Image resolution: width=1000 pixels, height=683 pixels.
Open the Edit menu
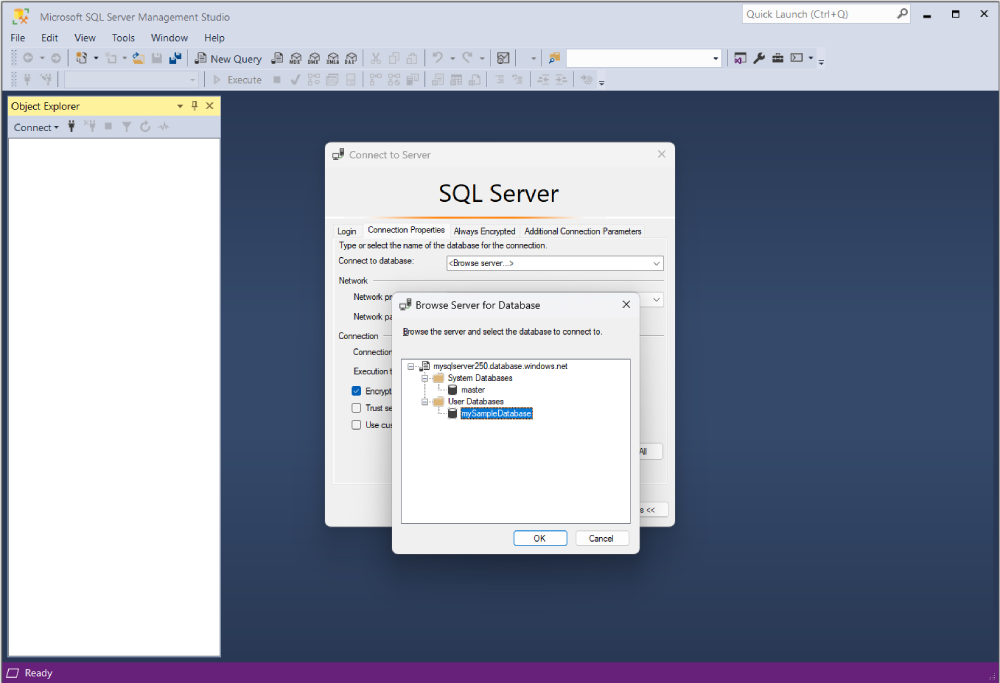coord(50,38)
